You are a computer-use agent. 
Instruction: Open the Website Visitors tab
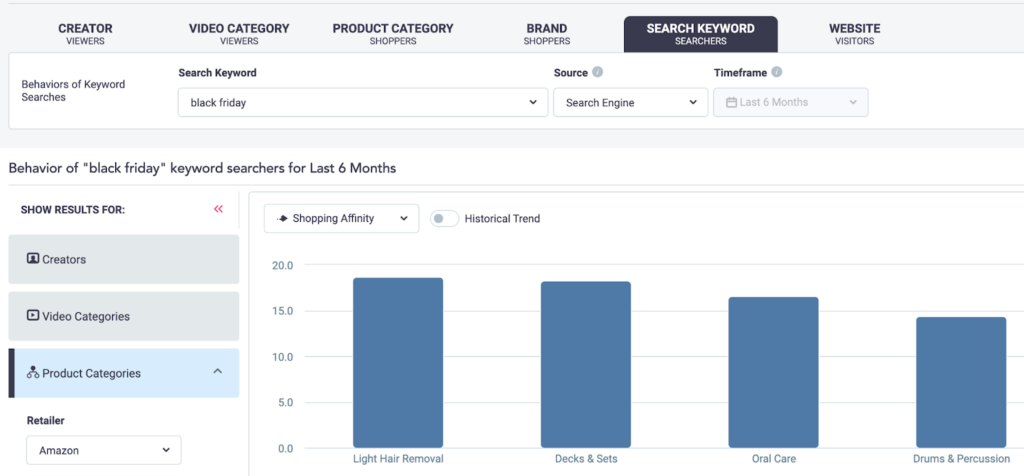tap(854, 34)
